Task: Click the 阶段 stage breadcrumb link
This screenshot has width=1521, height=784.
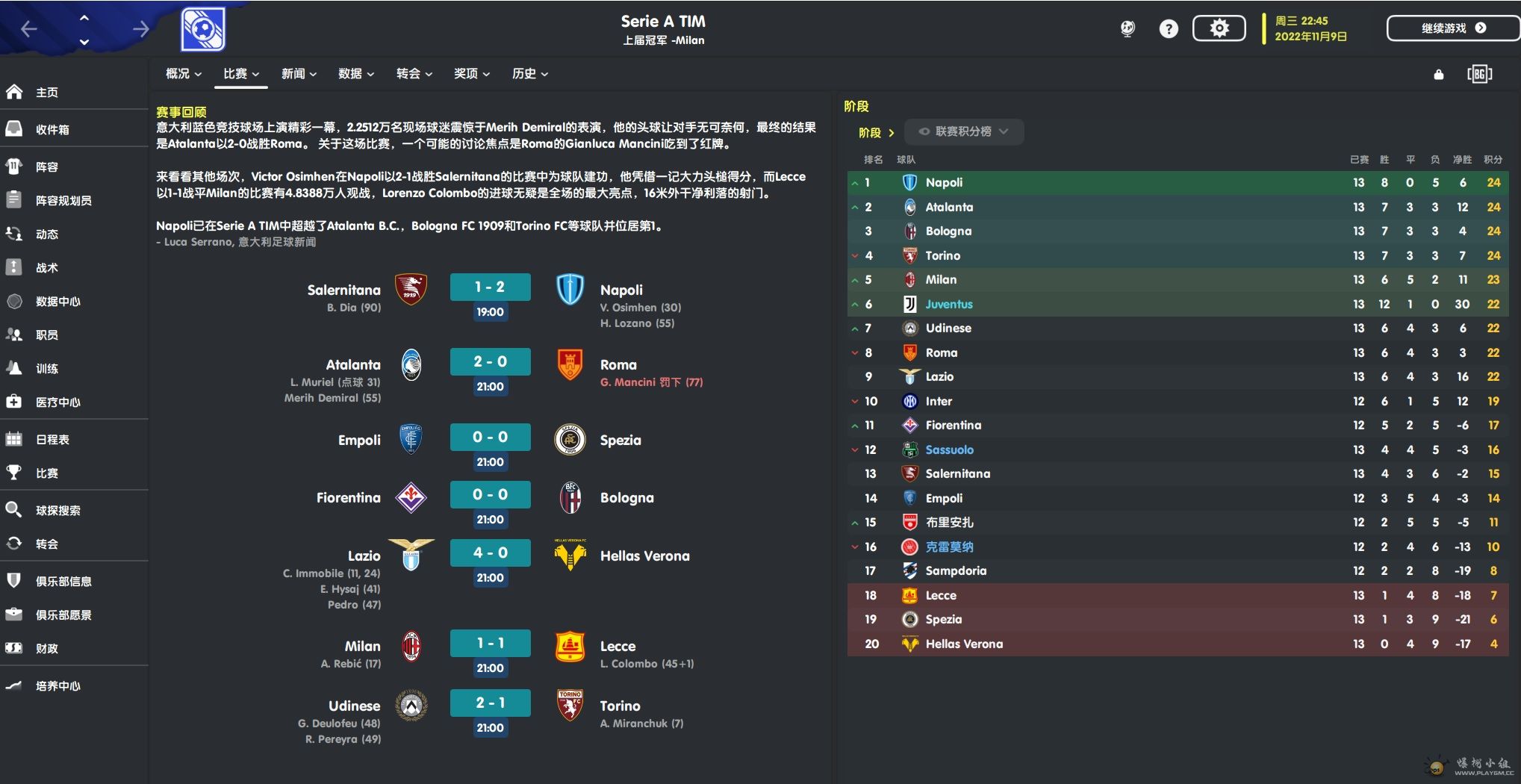Action: (870, 132)
